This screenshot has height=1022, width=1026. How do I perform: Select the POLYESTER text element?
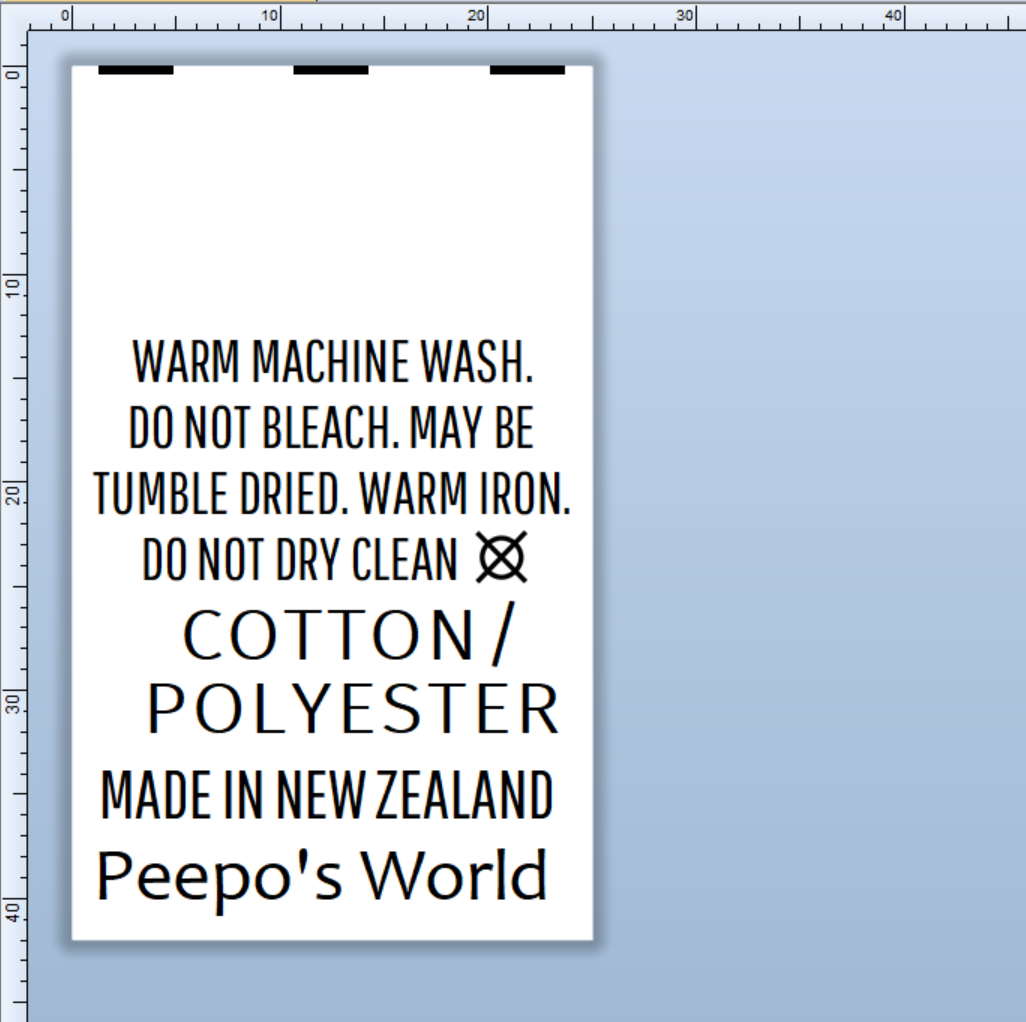(355, 707)
